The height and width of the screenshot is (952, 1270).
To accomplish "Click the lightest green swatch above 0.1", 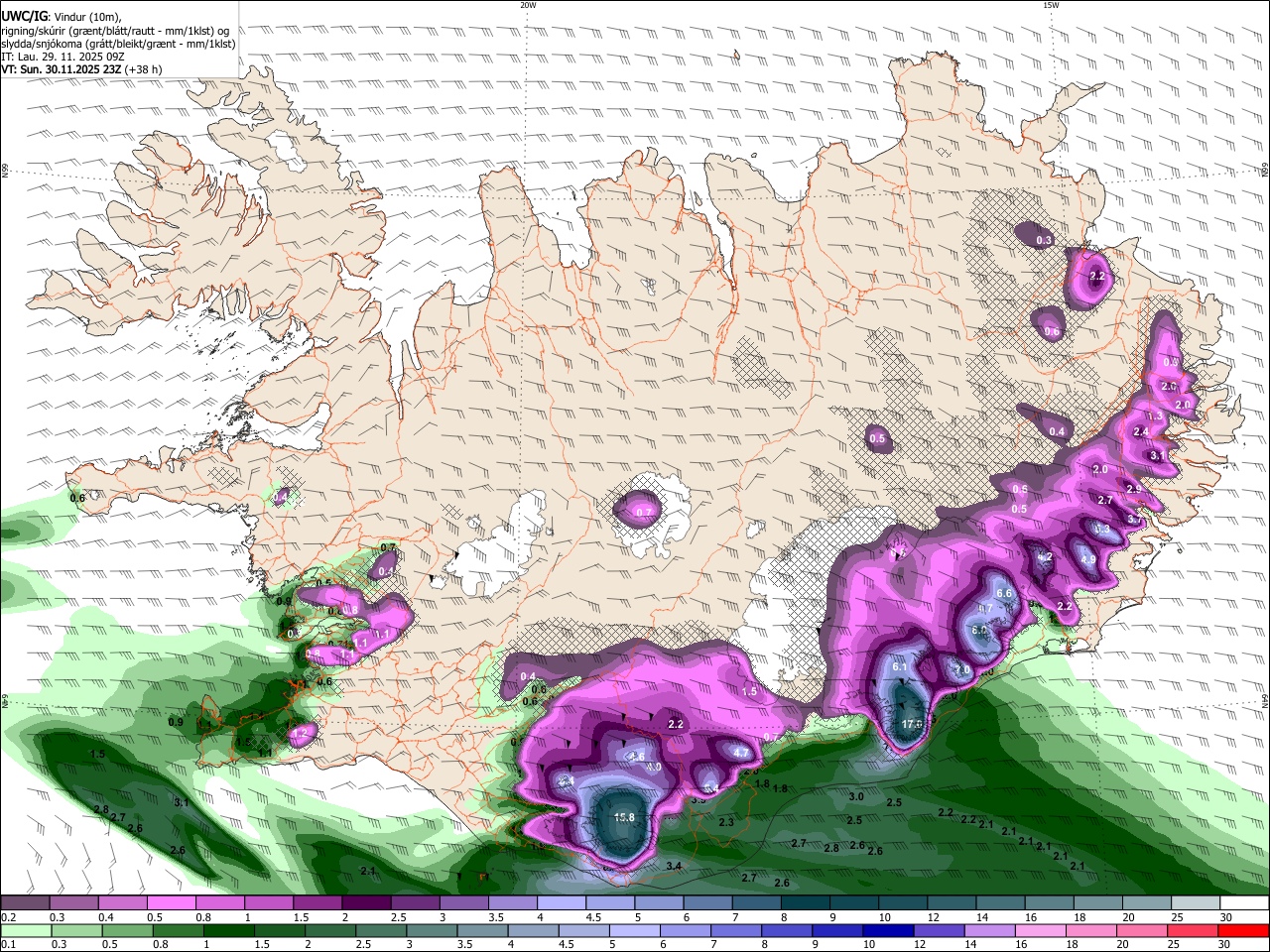I will [x=26, y=930].
